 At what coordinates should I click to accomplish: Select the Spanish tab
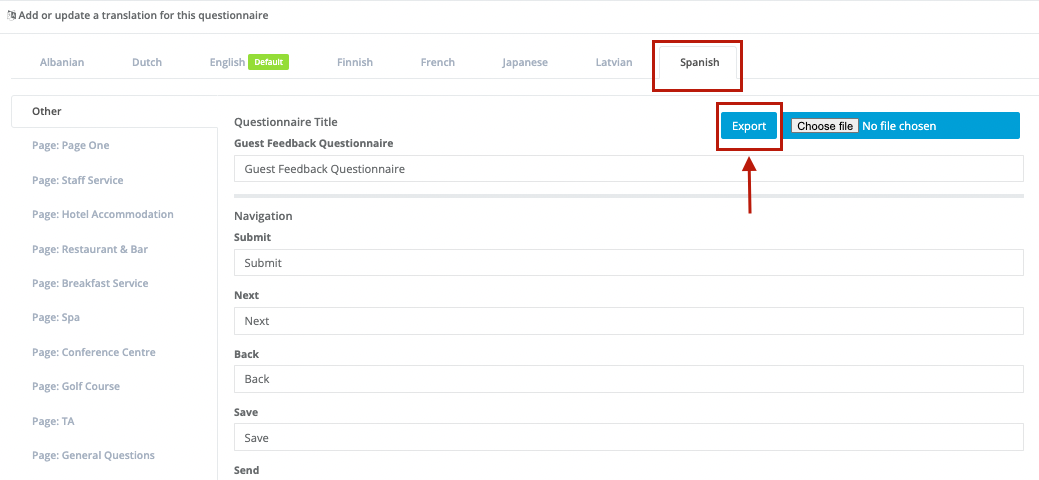(x=699, y=62)
